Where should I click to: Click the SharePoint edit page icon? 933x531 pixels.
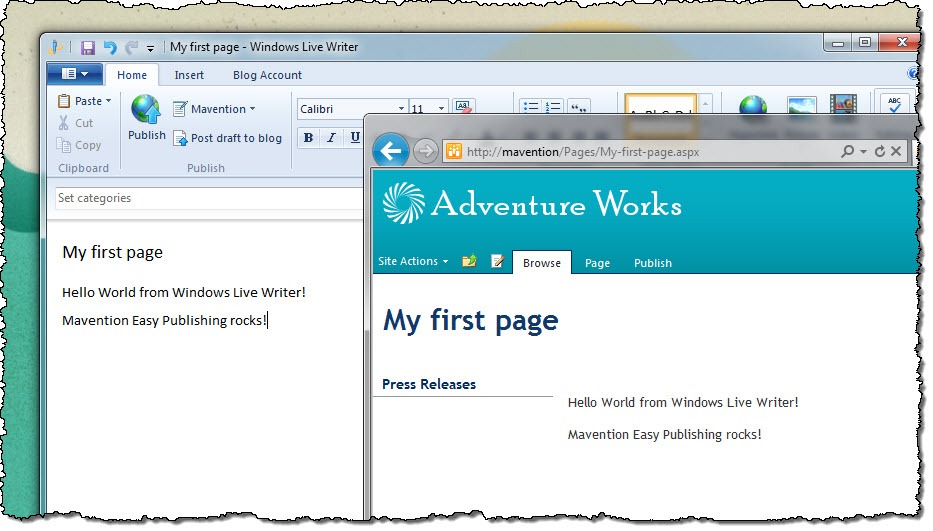click(497, 261)
